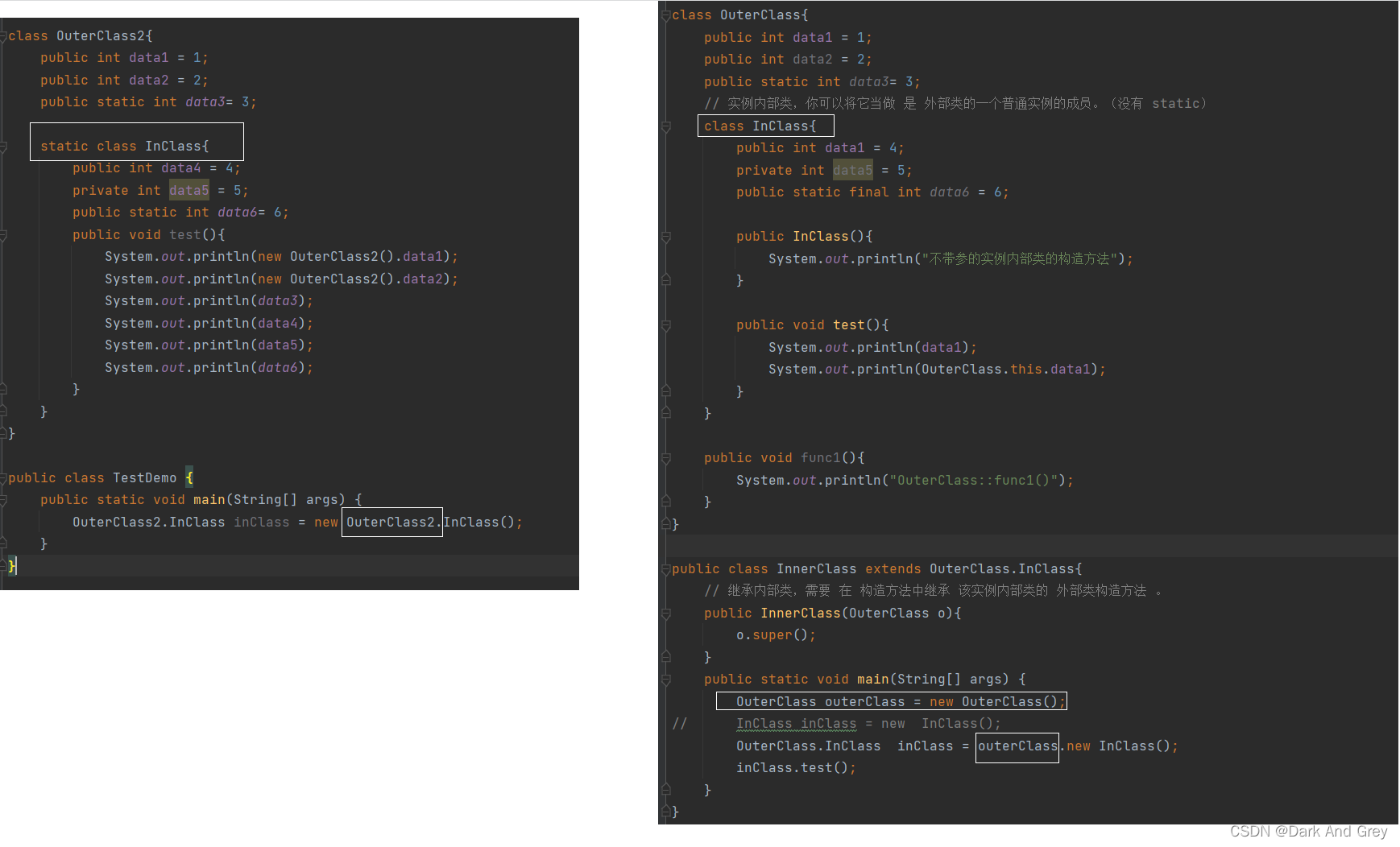
Task: Click commented-out 'InClass inClass = new InClass();'
Action: (868, 724)
